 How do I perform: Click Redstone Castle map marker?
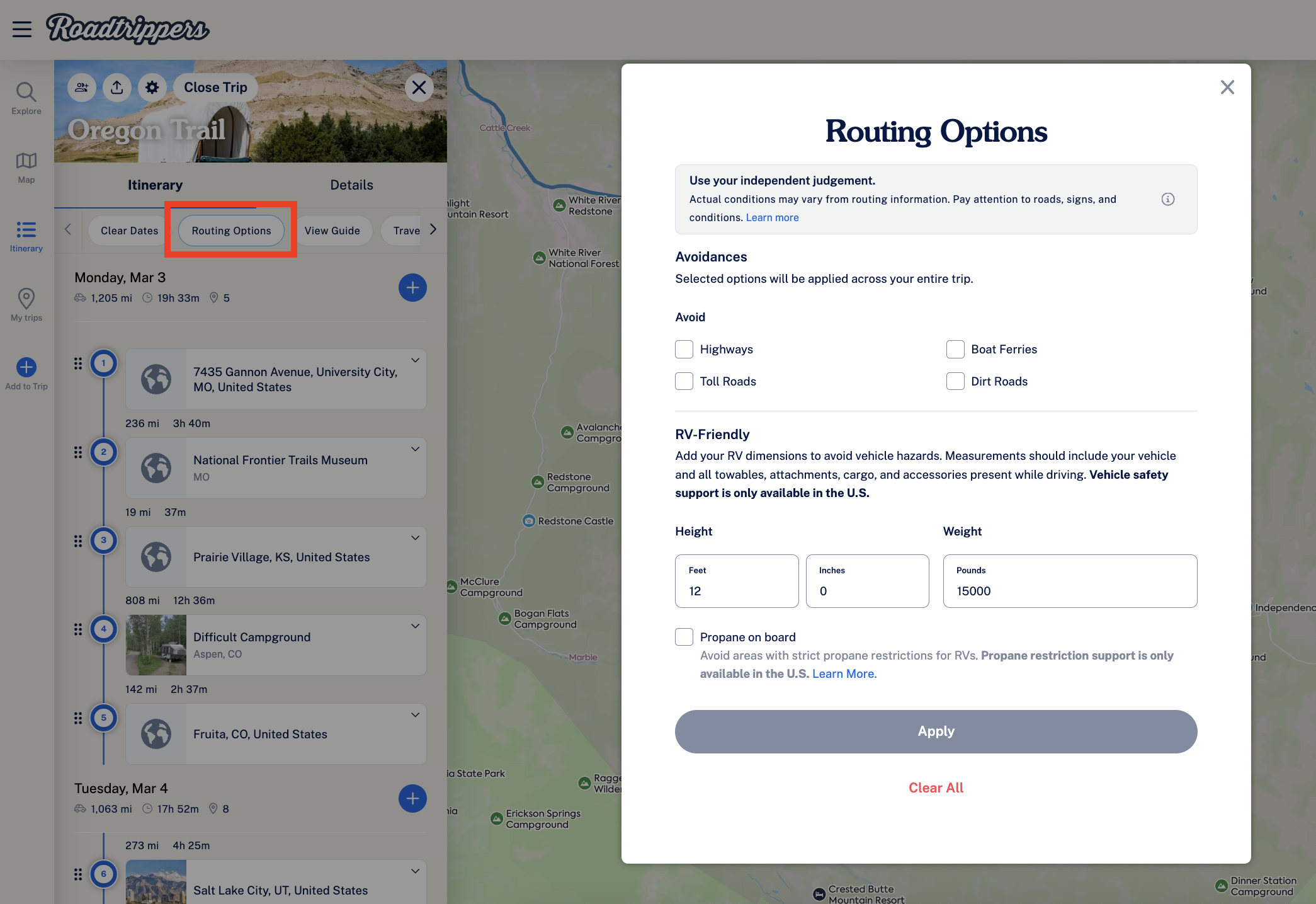[x=529, y=521]
